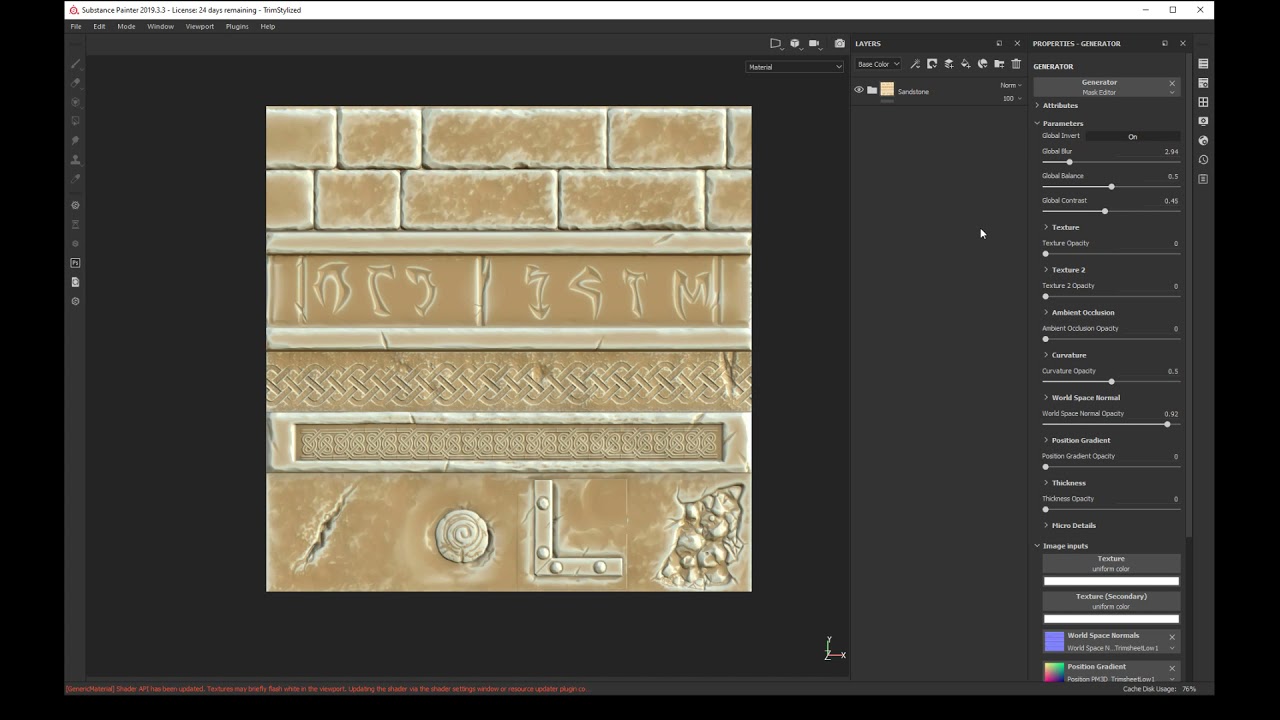This screenshot has height=720, width=1280.
Task: Select the Smudge tool
Action: pos(76,141)
